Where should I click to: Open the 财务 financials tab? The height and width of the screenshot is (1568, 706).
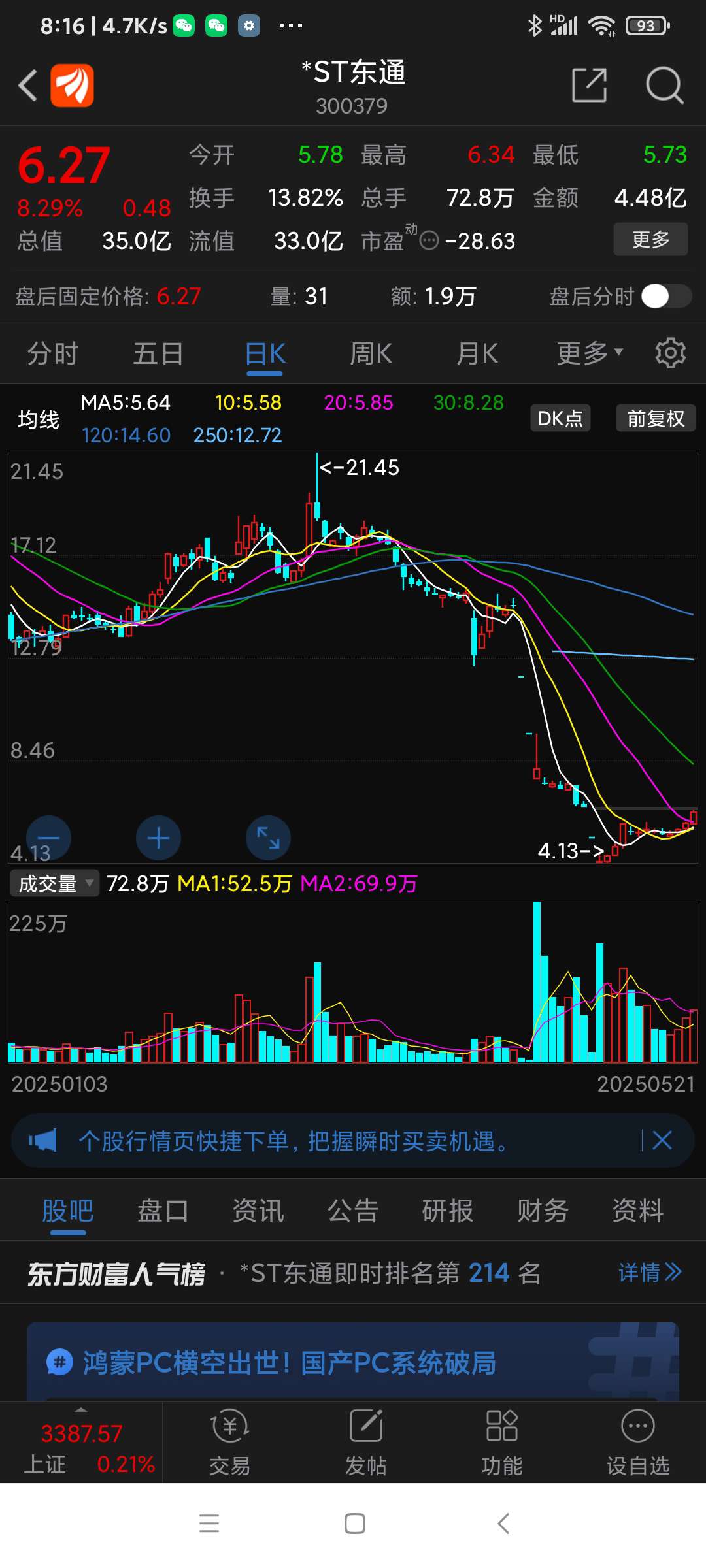point(543,1211)
